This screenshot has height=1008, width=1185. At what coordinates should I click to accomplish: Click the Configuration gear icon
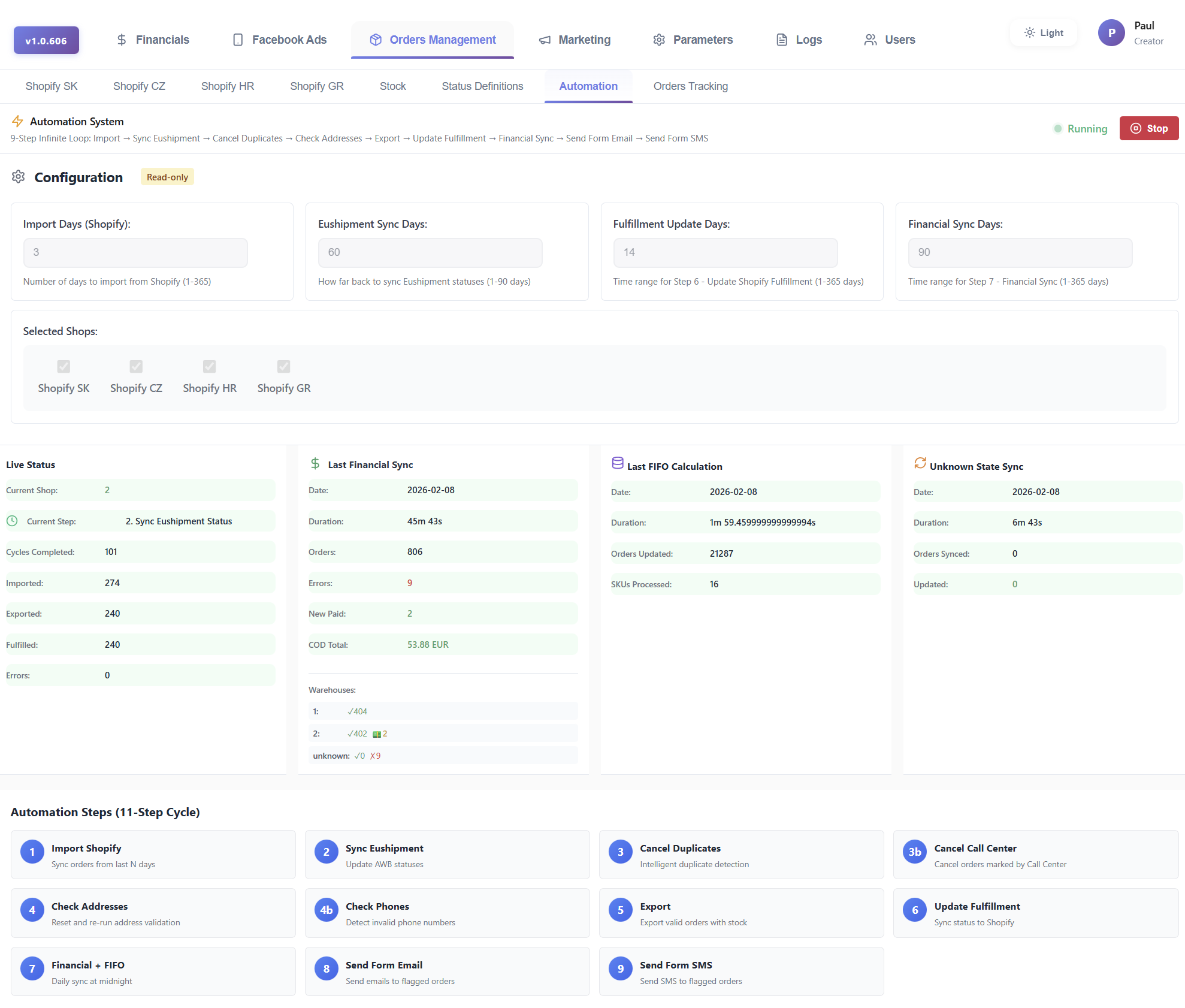18,177
